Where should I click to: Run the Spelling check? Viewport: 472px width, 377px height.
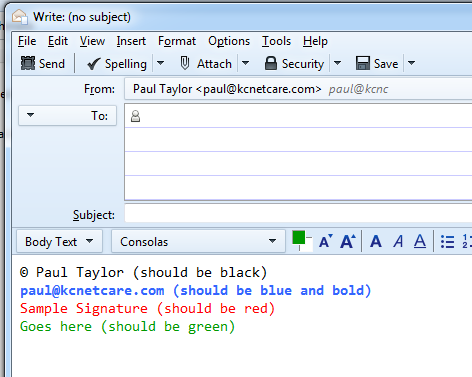pyautogui.click(x=117, y=63)
